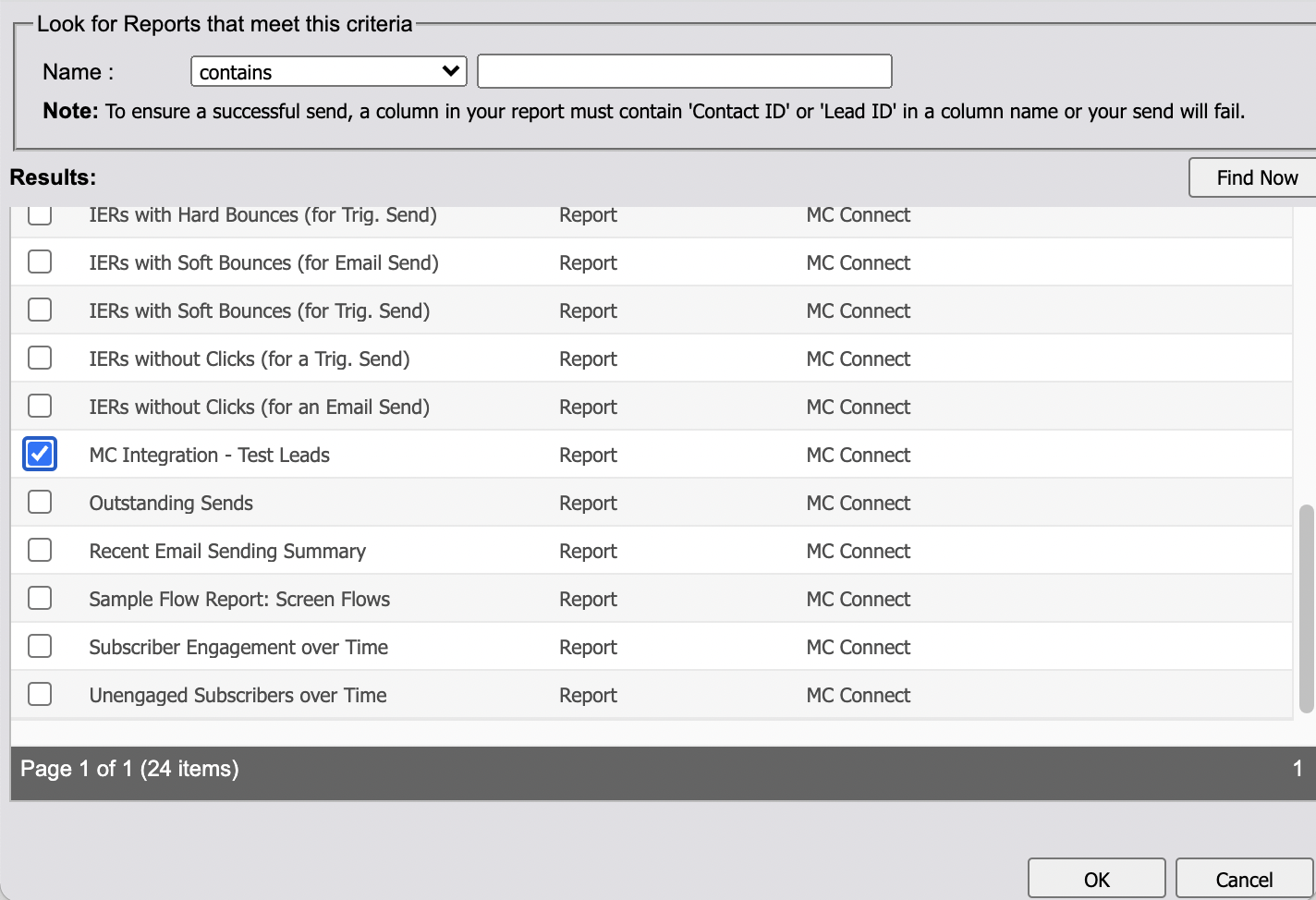Click the results list vertical scrollbar
This screenshot has width=1316, height=900.
coord(1306,608)
